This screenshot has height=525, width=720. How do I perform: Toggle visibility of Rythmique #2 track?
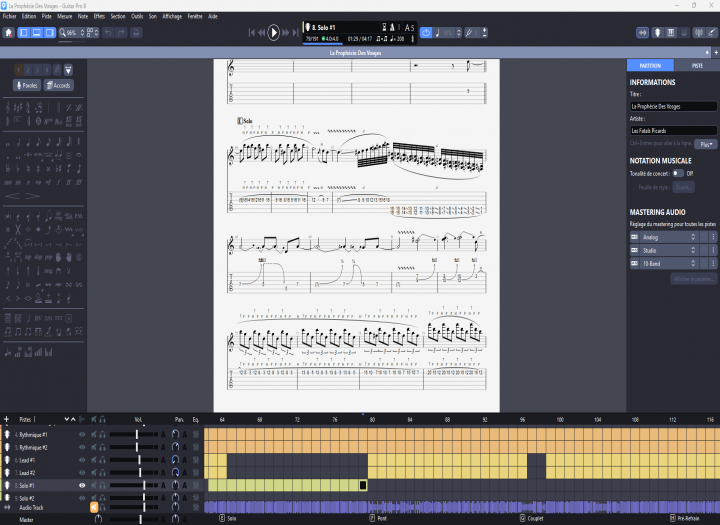81,447
